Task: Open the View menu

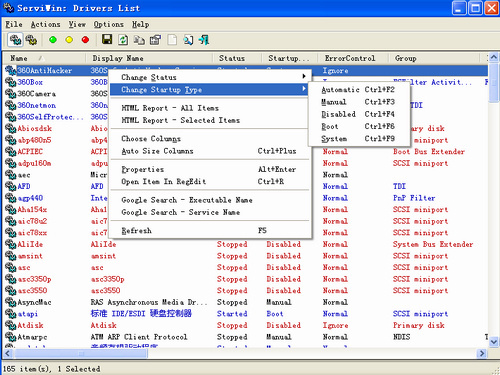Action: tap(77, 24)
